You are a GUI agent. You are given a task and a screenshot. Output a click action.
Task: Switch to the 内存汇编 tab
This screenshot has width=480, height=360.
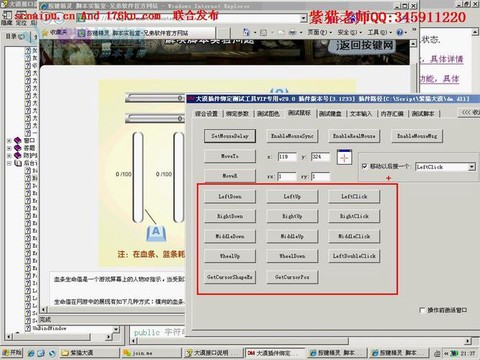[392, 114]
